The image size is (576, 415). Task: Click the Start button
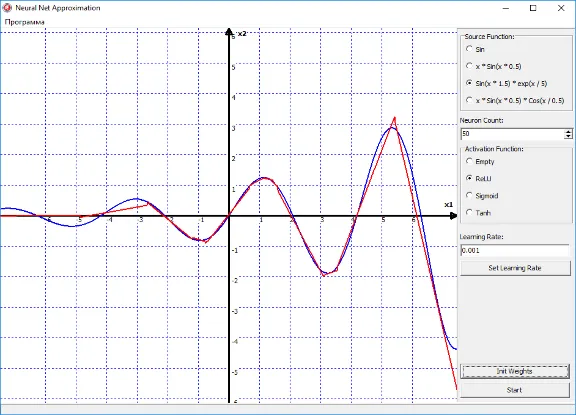[x=515, y=390]
